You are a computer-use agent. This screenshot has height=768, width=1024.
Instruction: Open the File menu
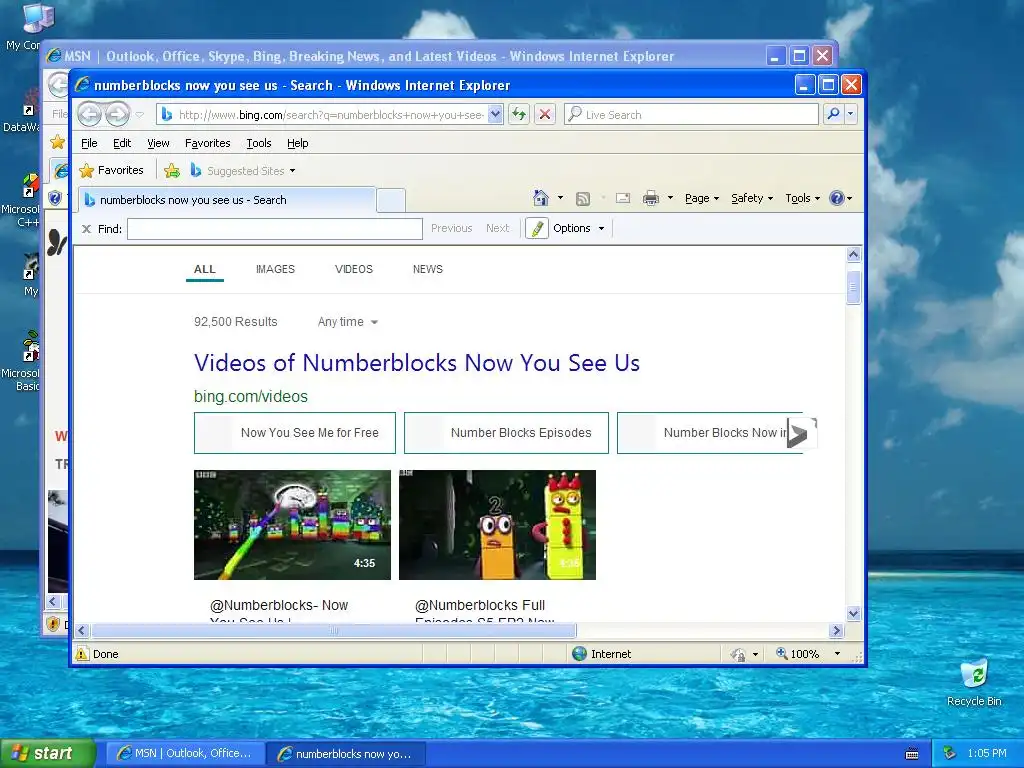[x=89, y=143]
